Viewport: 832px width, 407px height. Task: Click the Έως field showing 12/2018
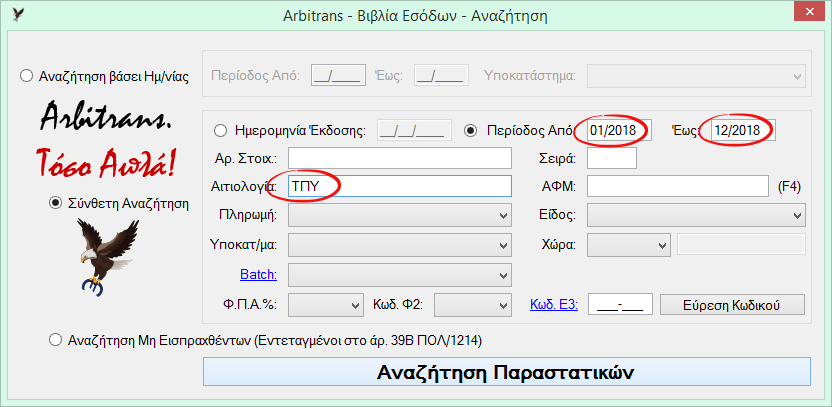point(743,131)
